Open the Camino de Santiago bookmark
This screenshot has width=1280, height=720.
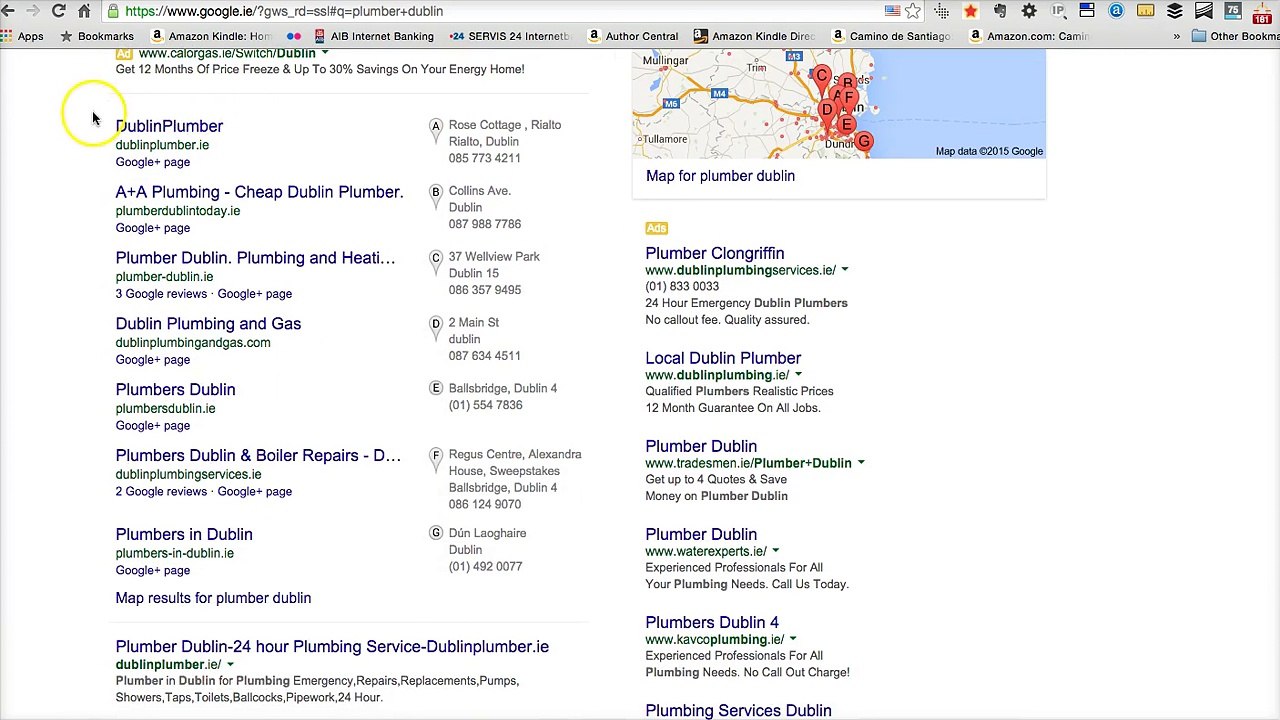[x=891, y=36]
